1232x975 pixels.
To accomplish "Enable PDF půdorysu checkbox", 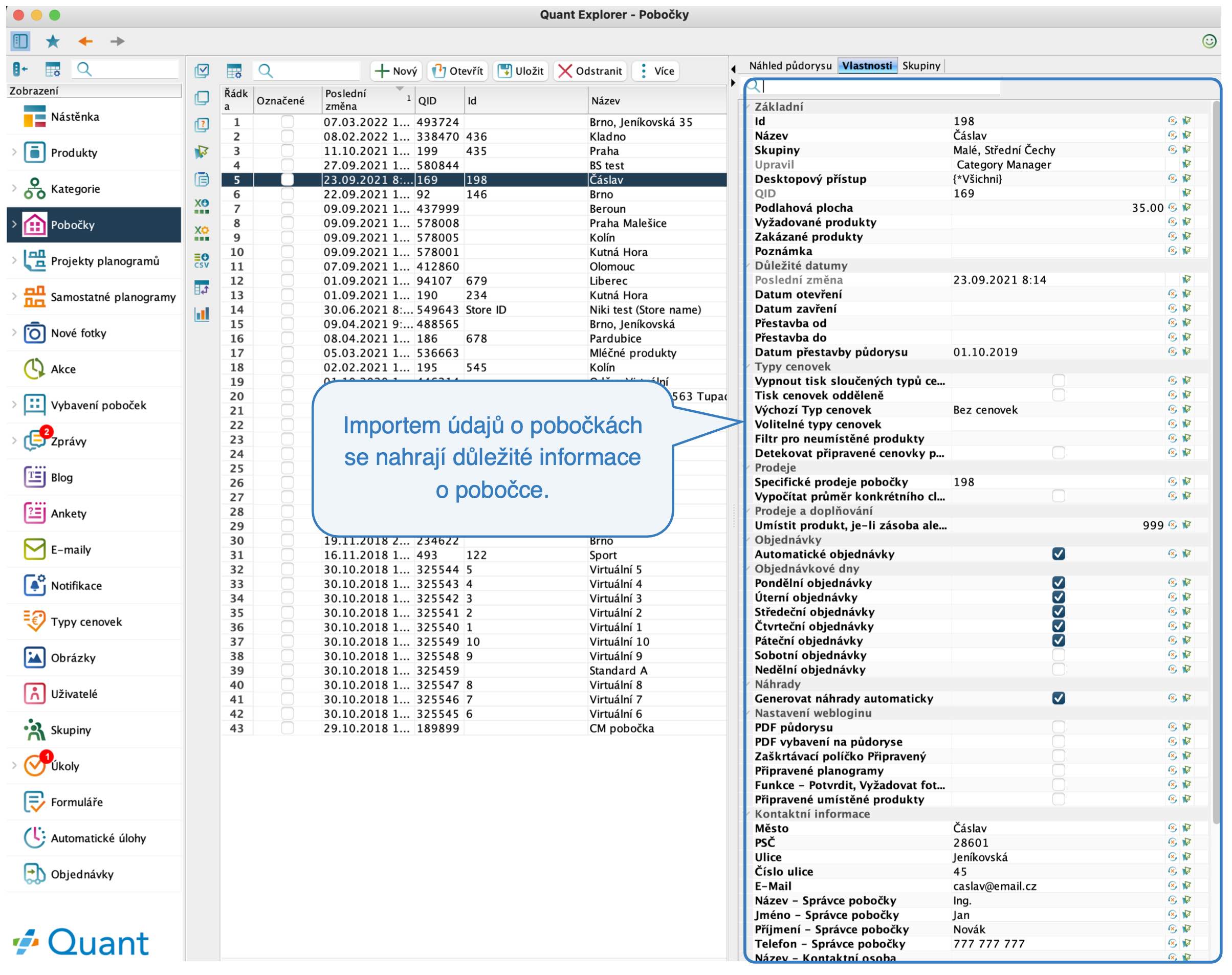I will [1058, 727].
